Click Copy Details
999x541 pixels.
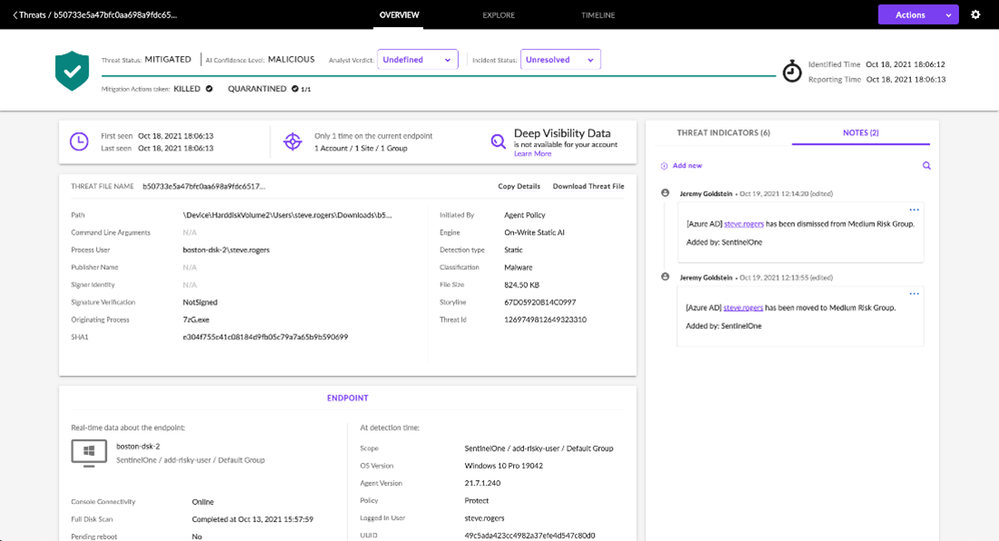519,186
